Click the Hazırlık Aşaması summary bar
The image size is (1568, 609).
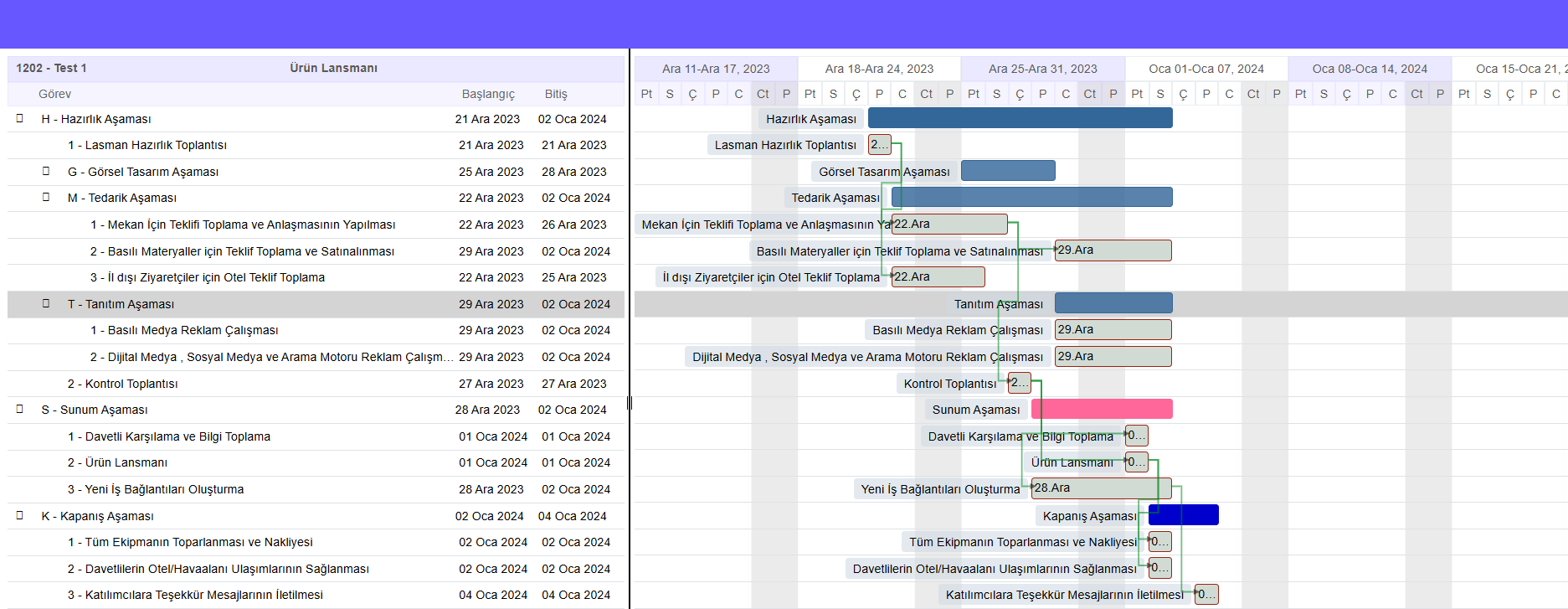pos(1020,118)
